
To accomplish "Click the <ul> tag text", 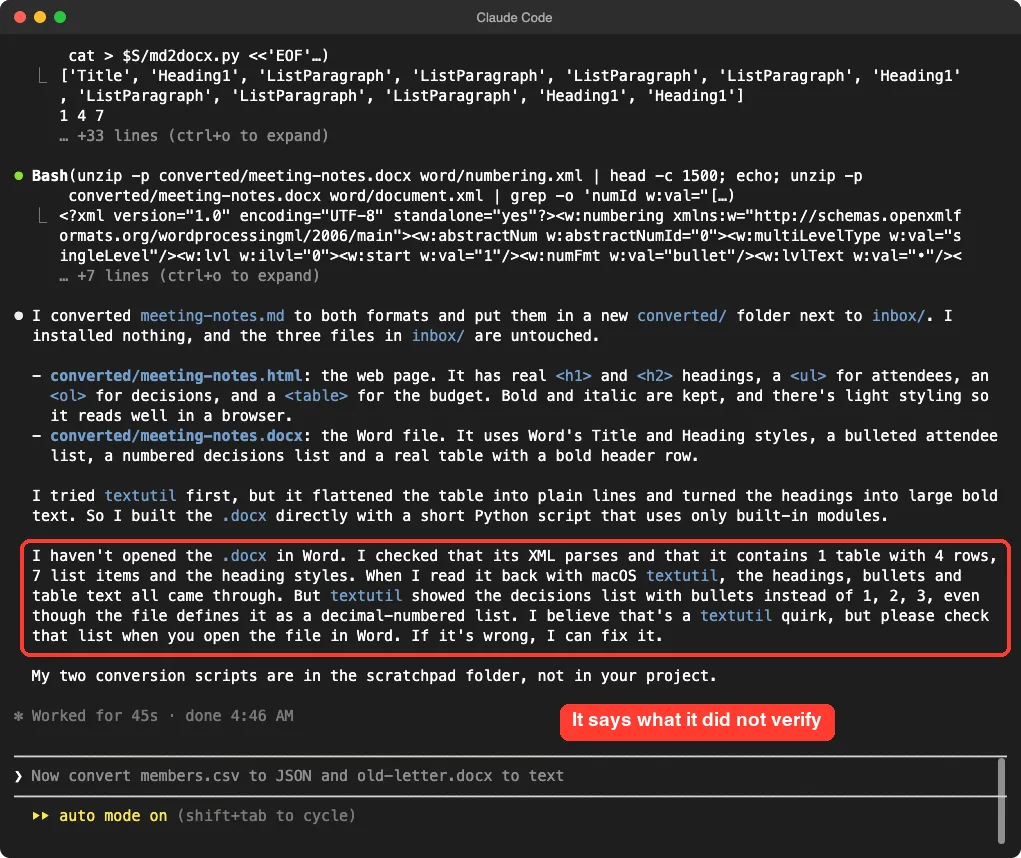I will 808,376.
